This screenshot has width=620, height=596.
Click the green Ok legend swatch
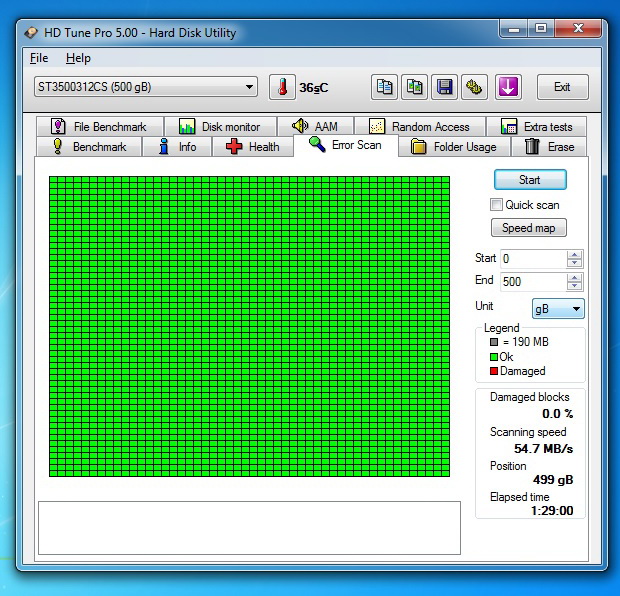pyautogui.click(x=494, y=357)
